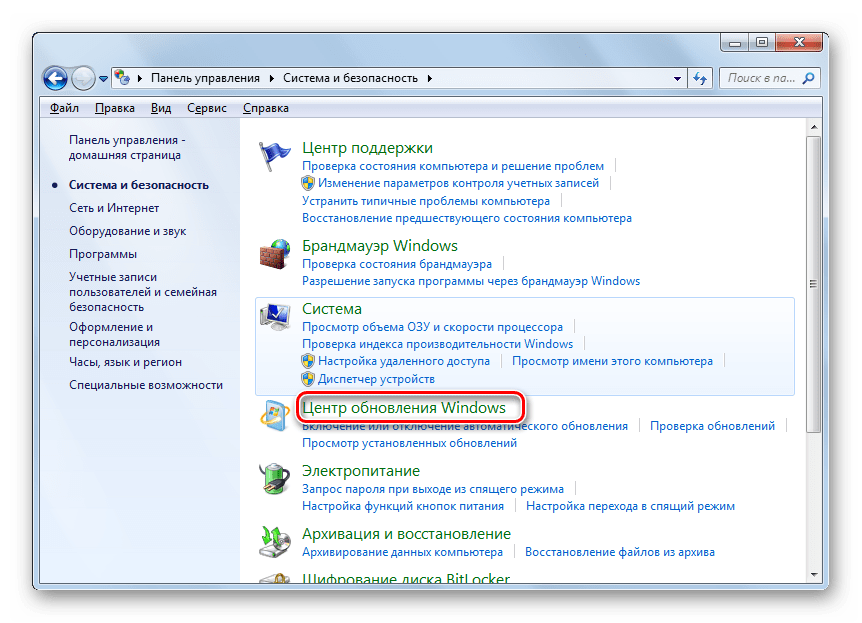Open Центр обновления Windows link
The image size is (862, 623).
click(x=411, y=408)
